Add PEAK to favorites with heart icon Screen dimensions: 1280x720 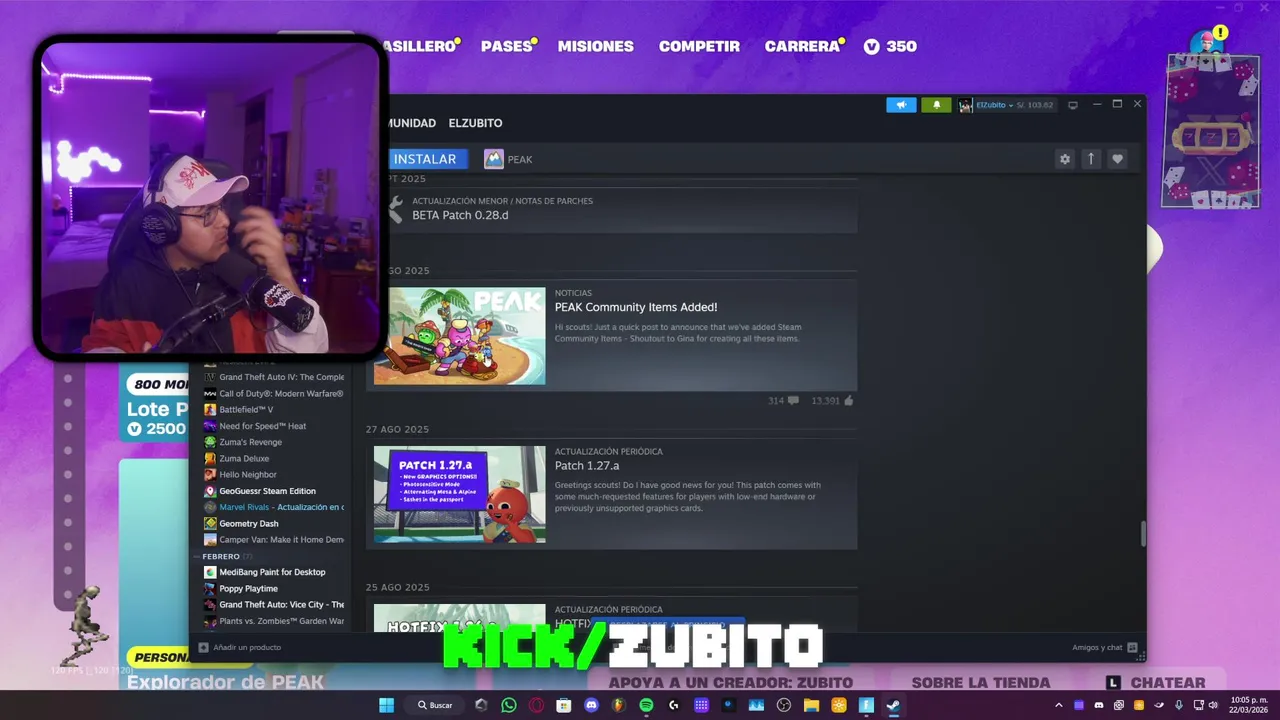coord(1117,159)
